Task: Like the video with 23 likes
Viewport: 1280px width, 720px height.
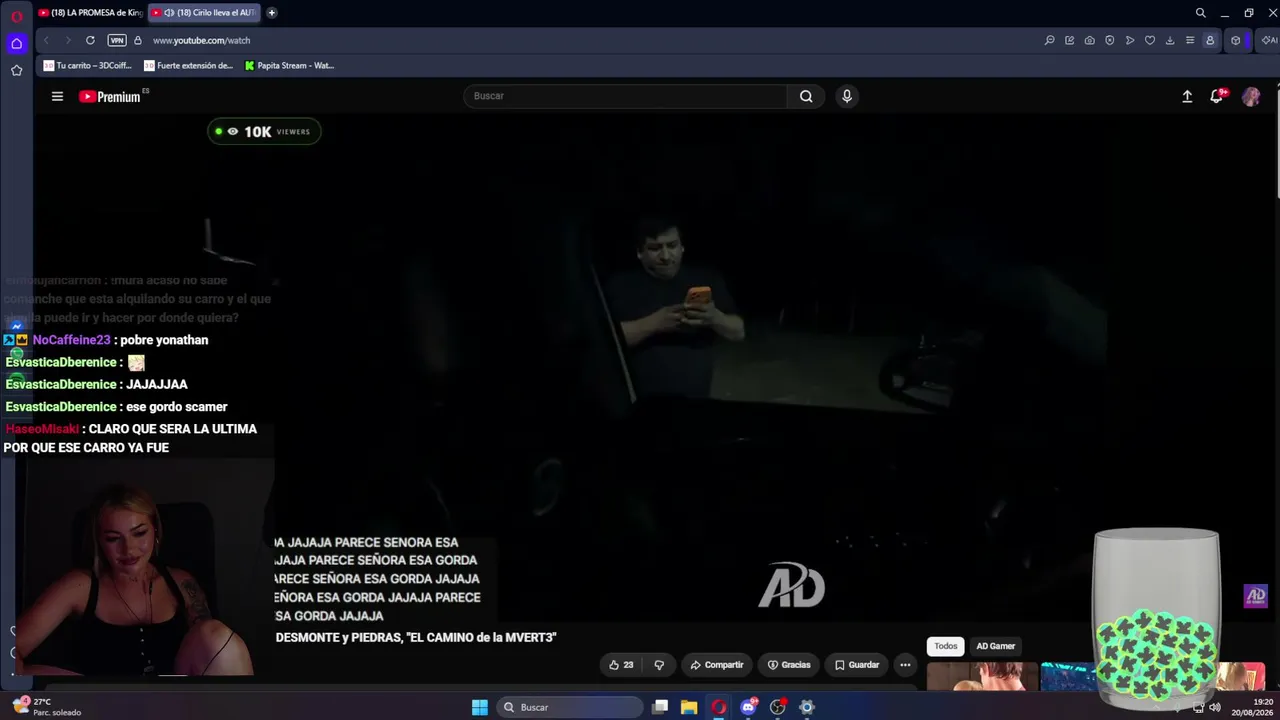Action: 621,665
